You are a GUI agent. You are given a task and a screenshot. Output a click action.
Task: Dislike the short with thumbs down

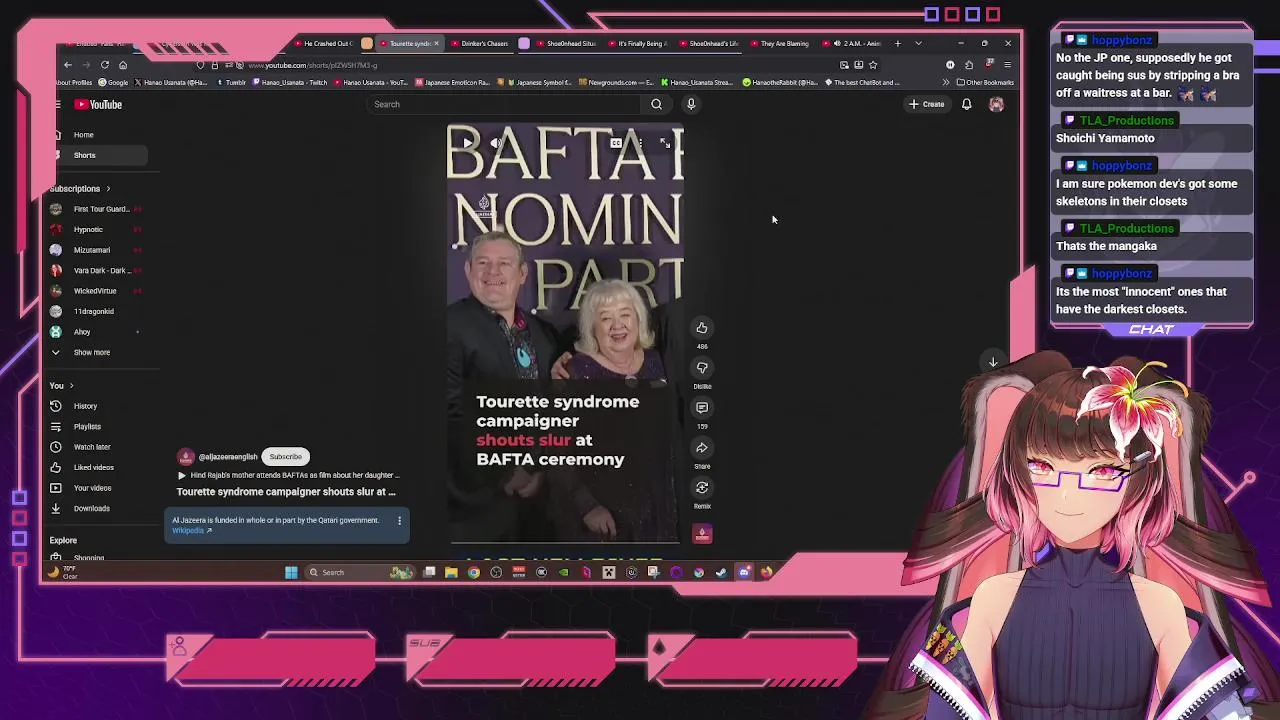pos(702,368)
